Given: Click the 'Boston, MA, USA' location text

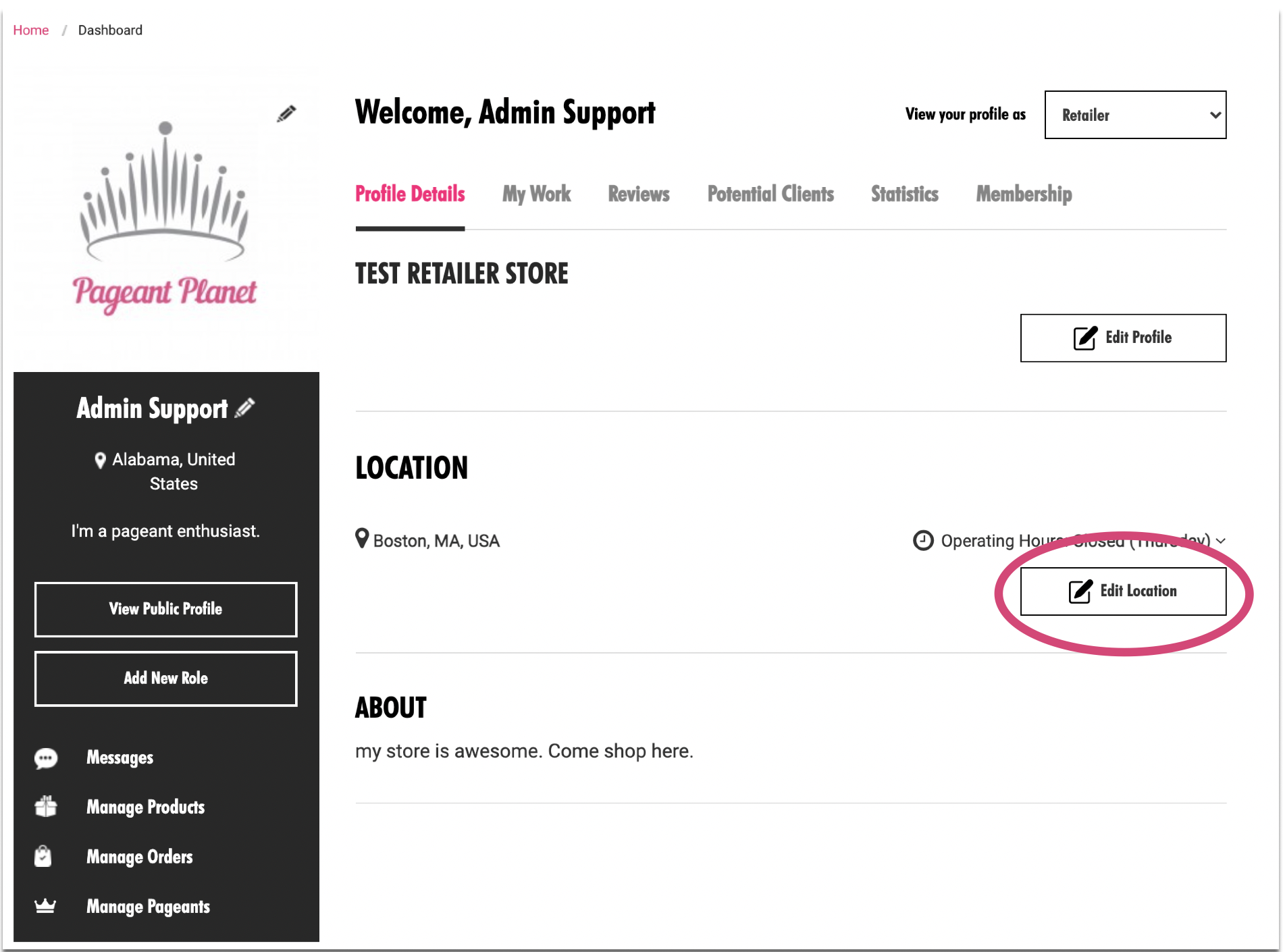Looking at the screenshot, I should tap(436, 541).
